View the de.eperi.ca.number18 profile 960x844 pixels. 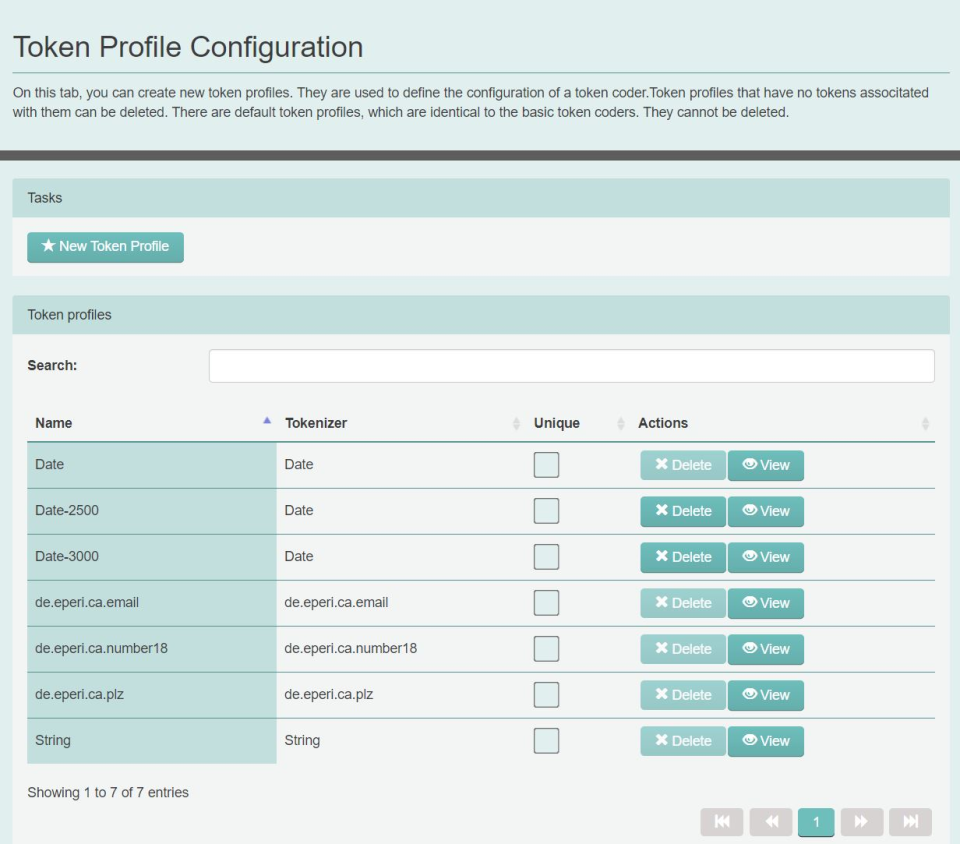click(x=765, y=649)
